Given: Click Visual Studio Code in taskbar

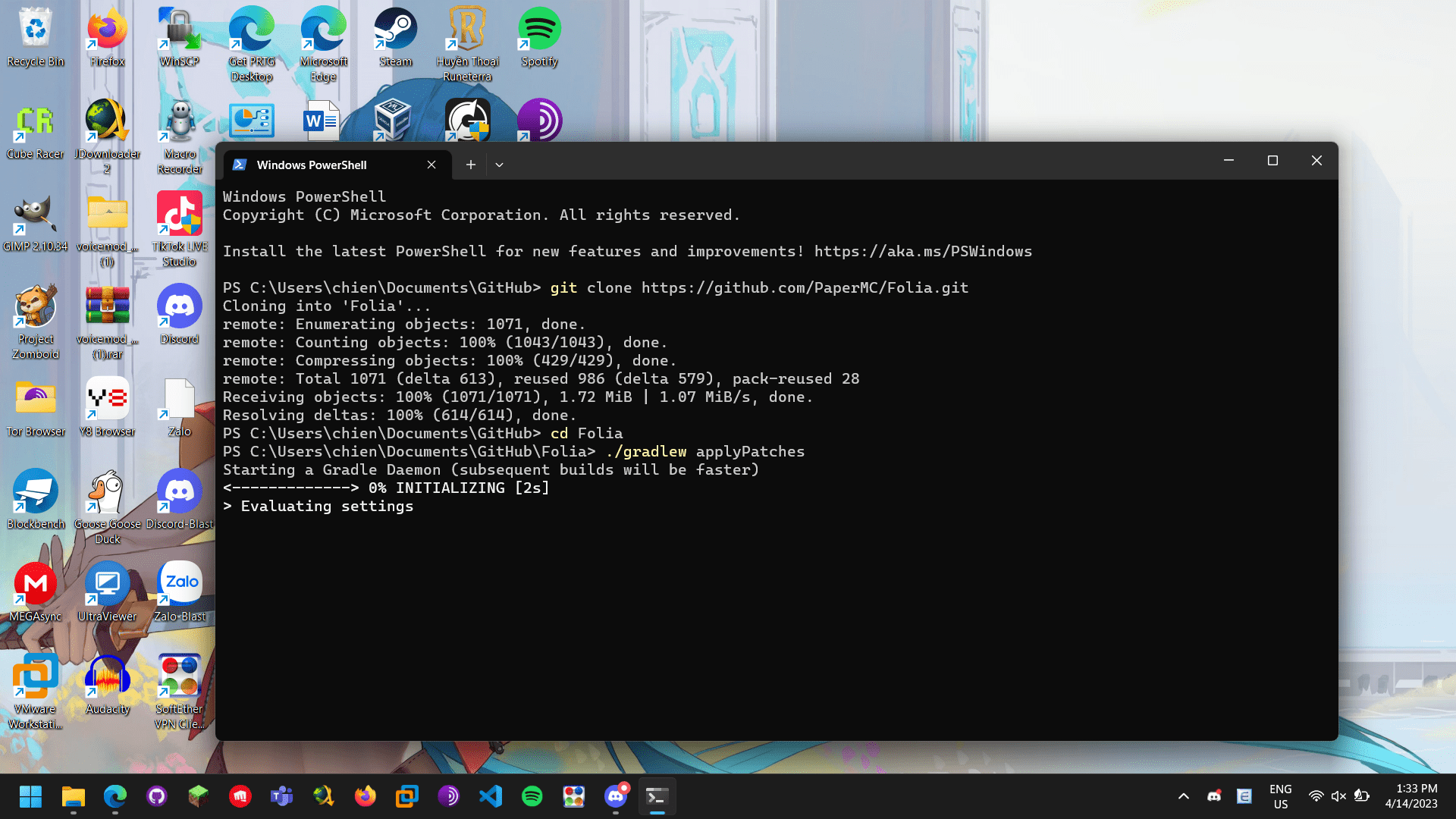Looking at the screenshot, I should pyautogui.click(x=491, y=796).
